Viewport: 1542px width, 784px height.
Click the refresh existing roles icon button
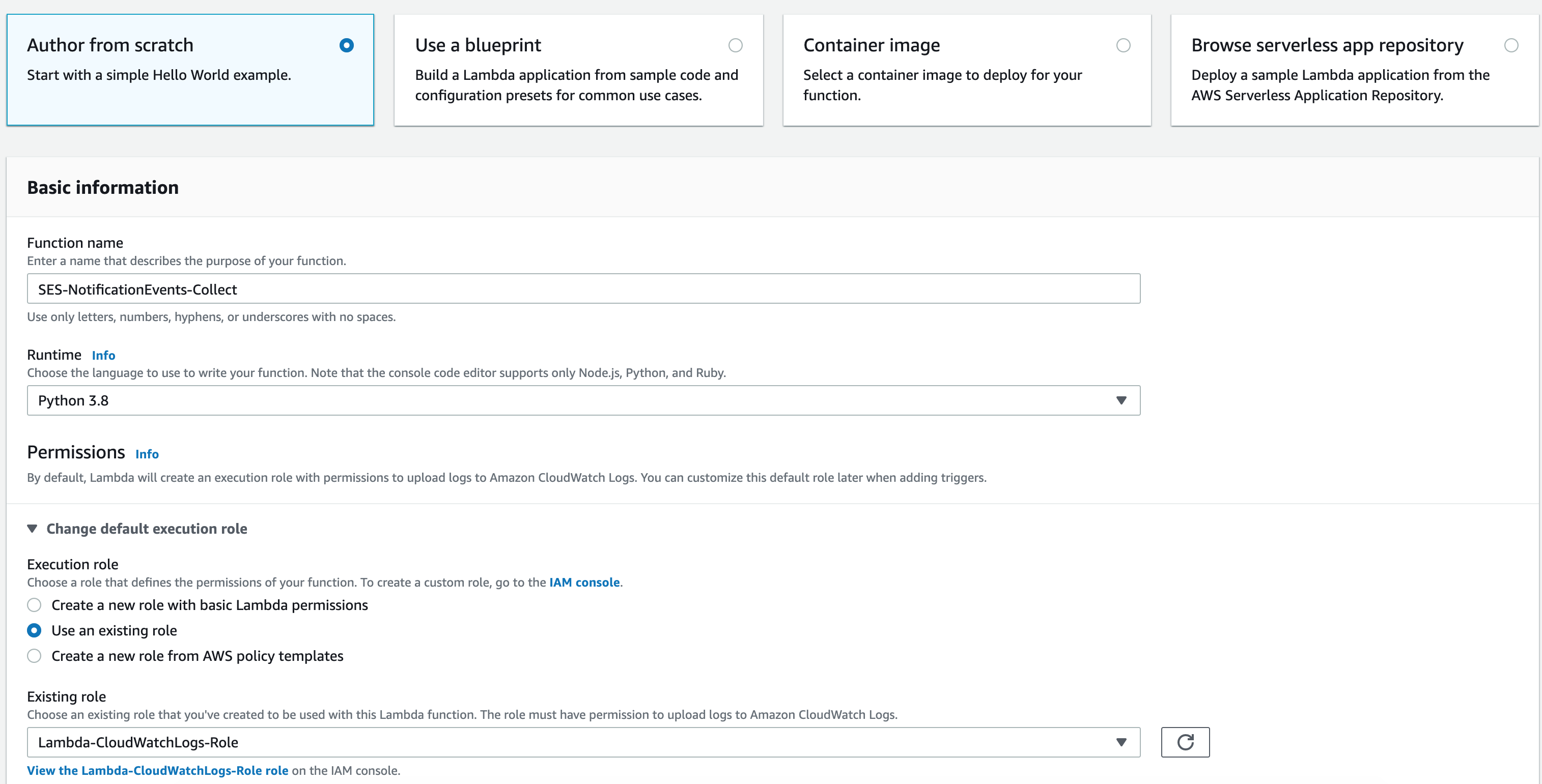click(1185, 742)
